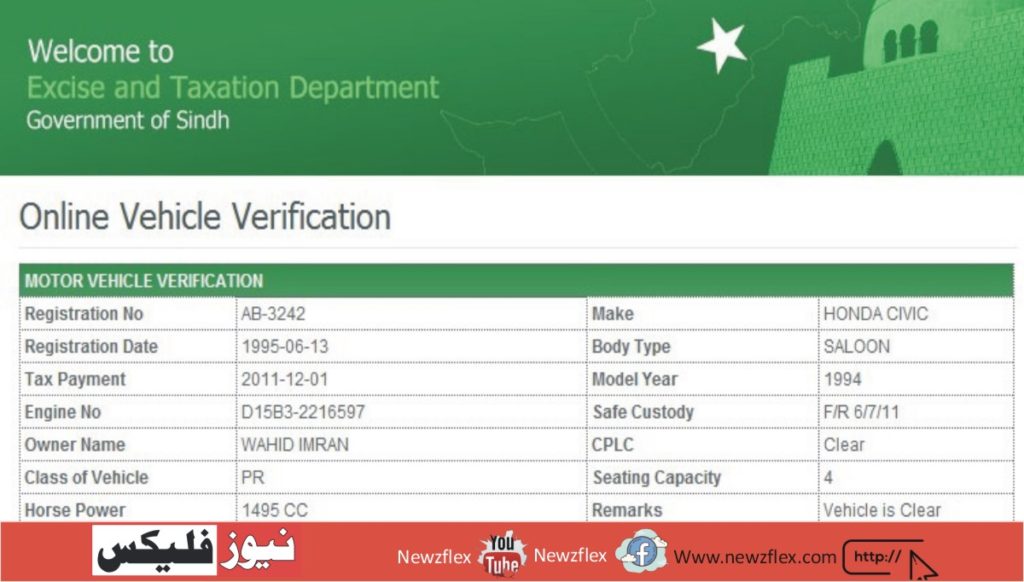Click the Remarks value Vehicle is Clear
Image resolution: width=1024 pixels, height=582 pixels.
[884, 510]
